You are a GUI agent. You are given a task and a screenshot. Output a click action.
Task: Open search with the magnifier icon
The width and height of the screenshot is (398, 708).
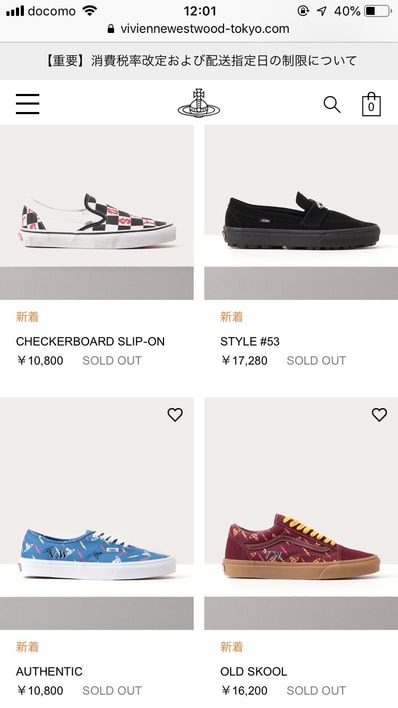(x=332, y=105)
